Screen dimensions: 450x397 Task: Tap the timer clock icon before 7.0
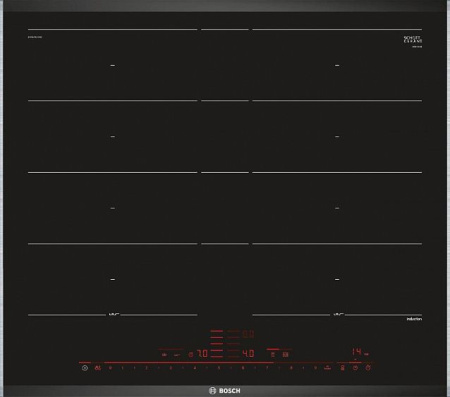(x=191, y=355)
